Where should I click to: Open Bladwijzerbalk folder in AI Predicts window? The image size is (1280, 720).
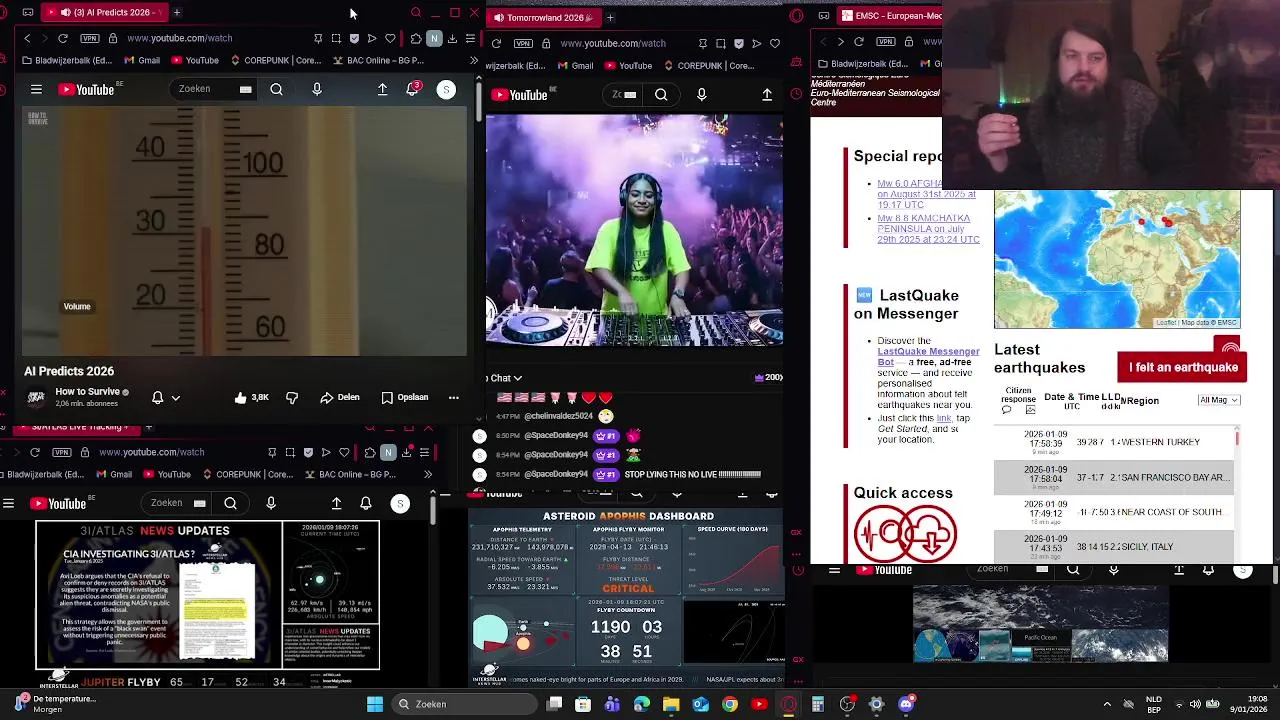[67, 60]
